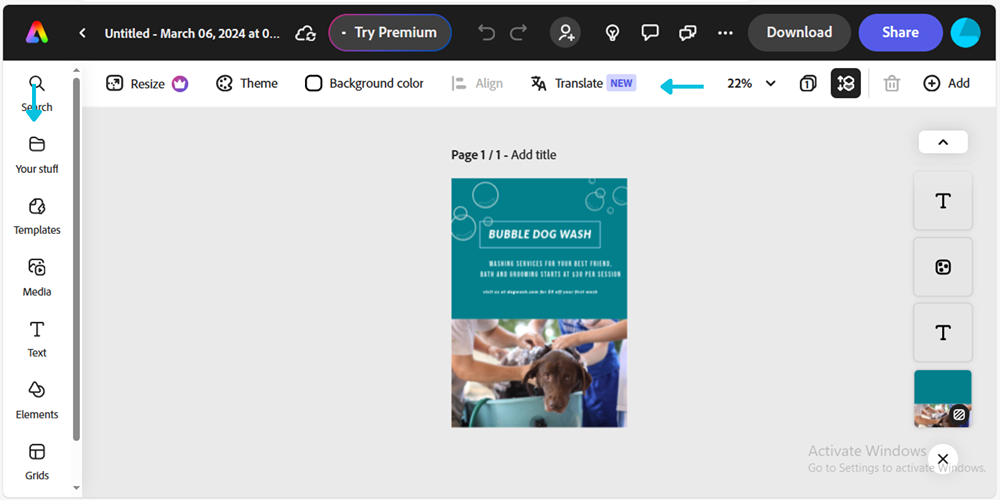The width and height of the screenshot is (1000, 500).
Task: Open the page count icon
Action: 808,84
